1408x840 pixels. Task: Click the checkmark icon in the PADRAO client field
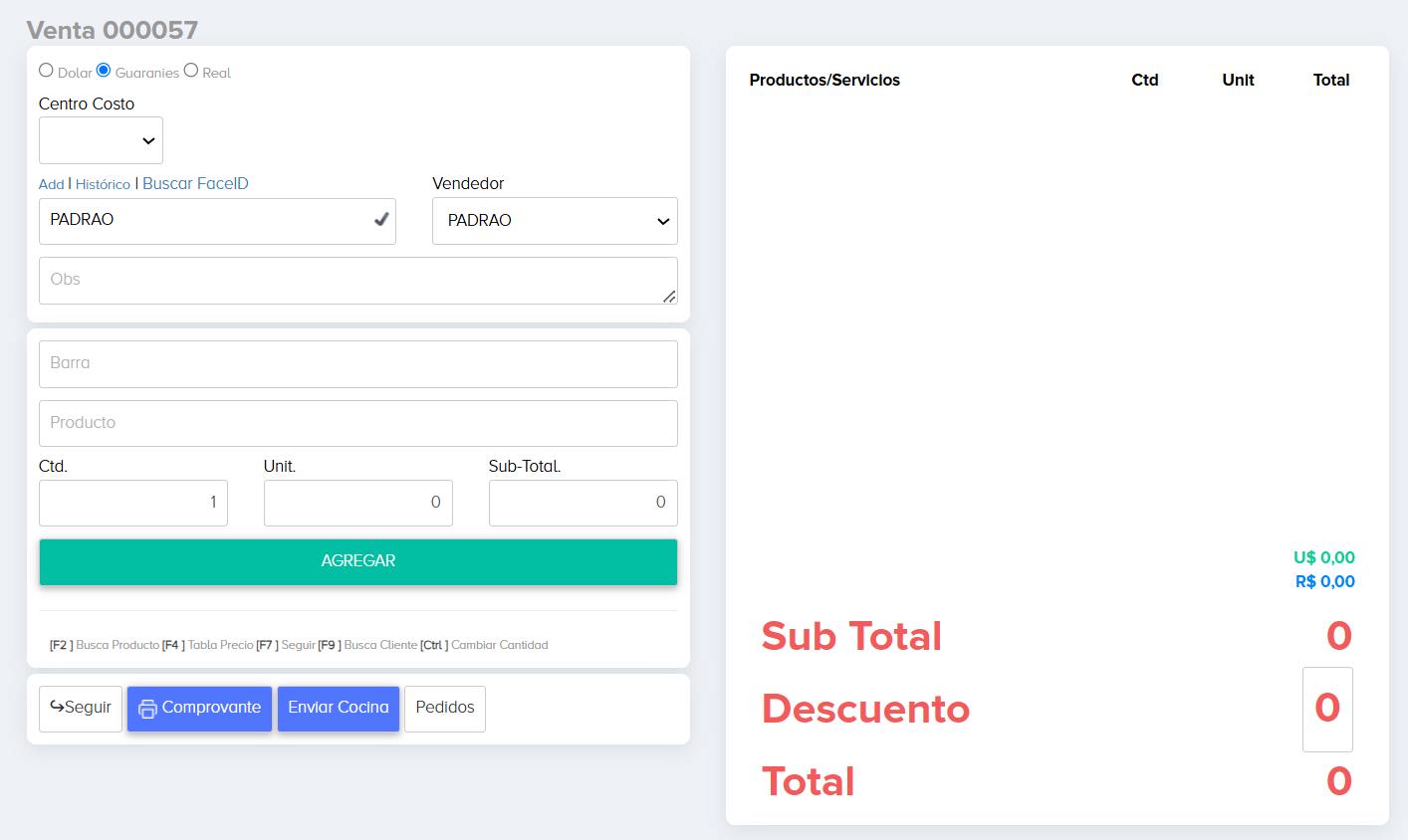point(380,219)
